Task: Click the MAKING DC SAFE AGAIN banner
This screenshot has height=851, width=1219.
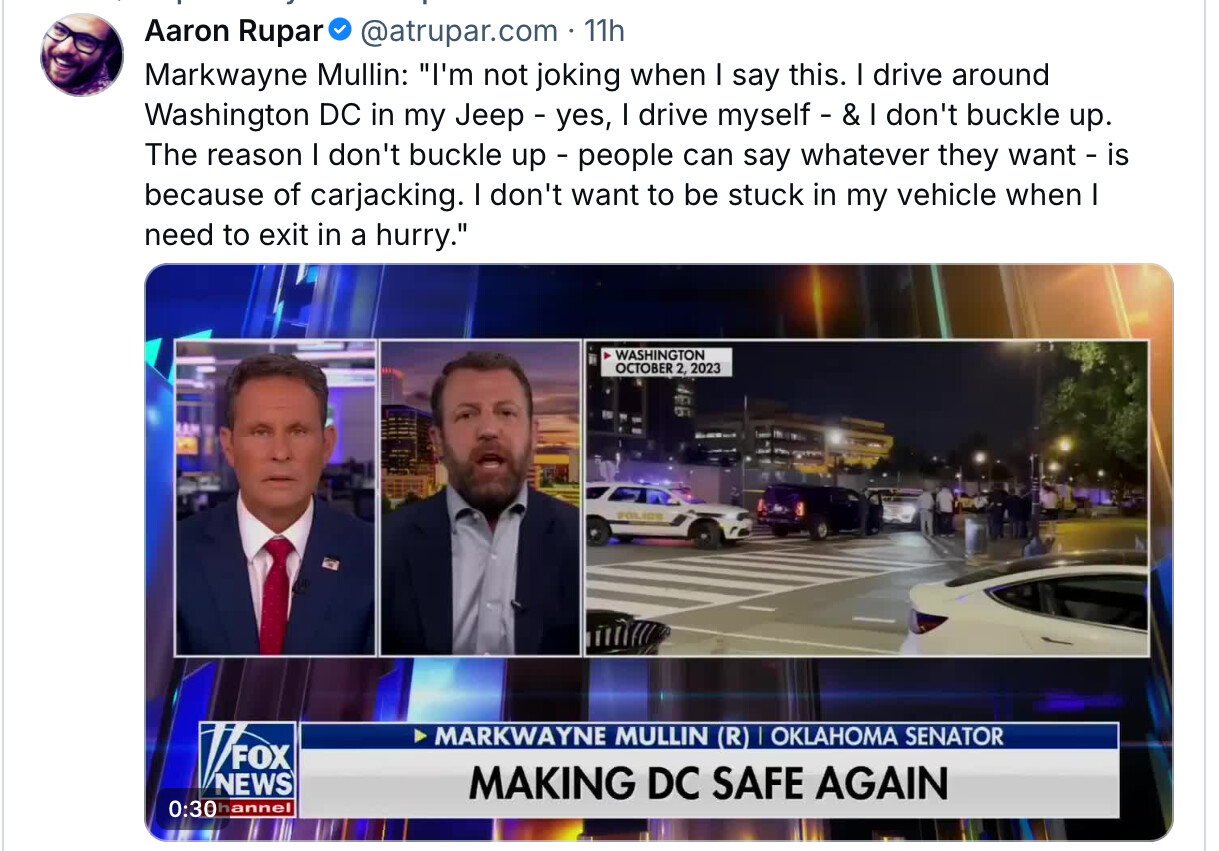Action: (x=708, y=783)
